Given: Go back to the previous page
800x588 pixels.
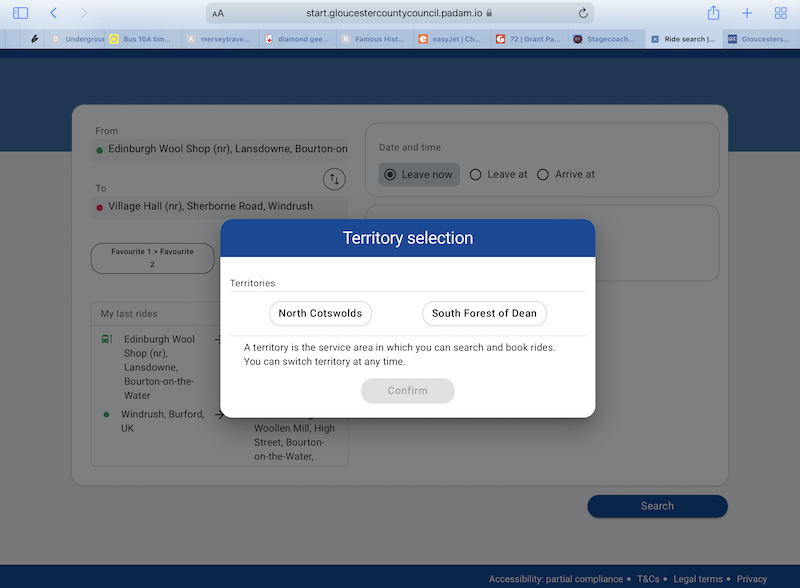Looking at the screenshot, I should click(53, 13).
